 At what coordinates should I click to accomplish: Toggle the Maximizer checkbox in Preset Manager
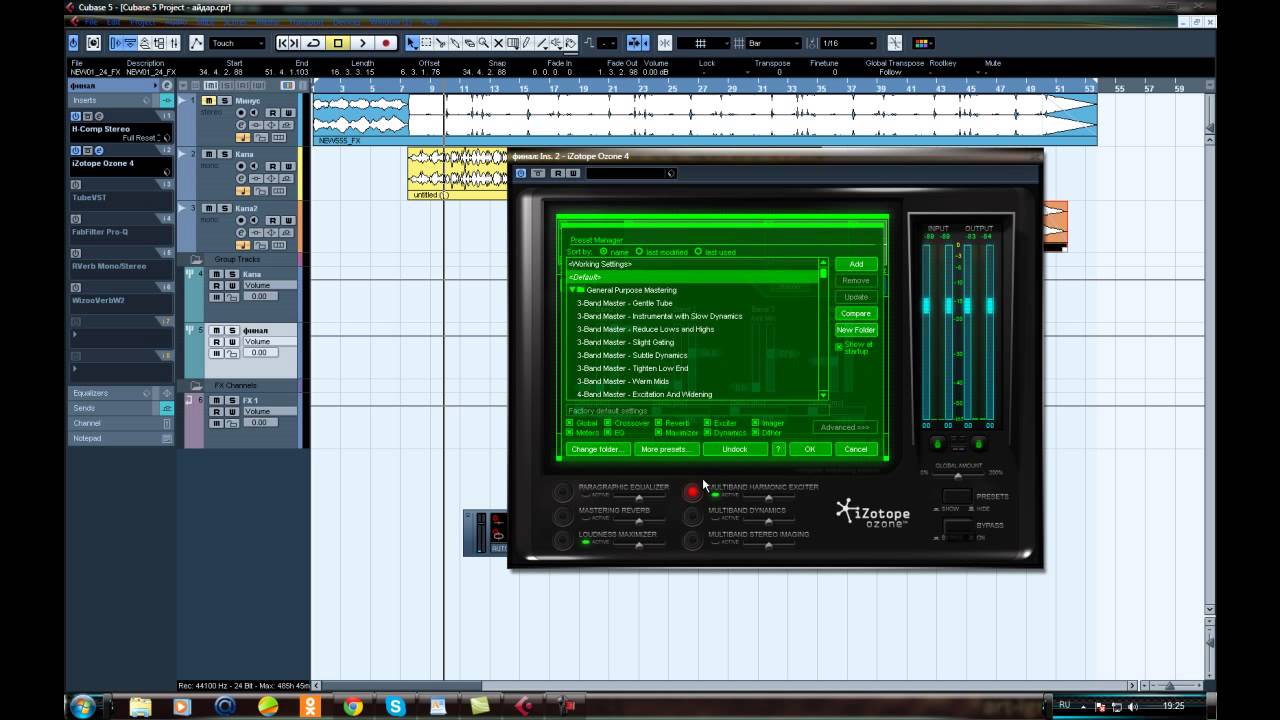658,432
